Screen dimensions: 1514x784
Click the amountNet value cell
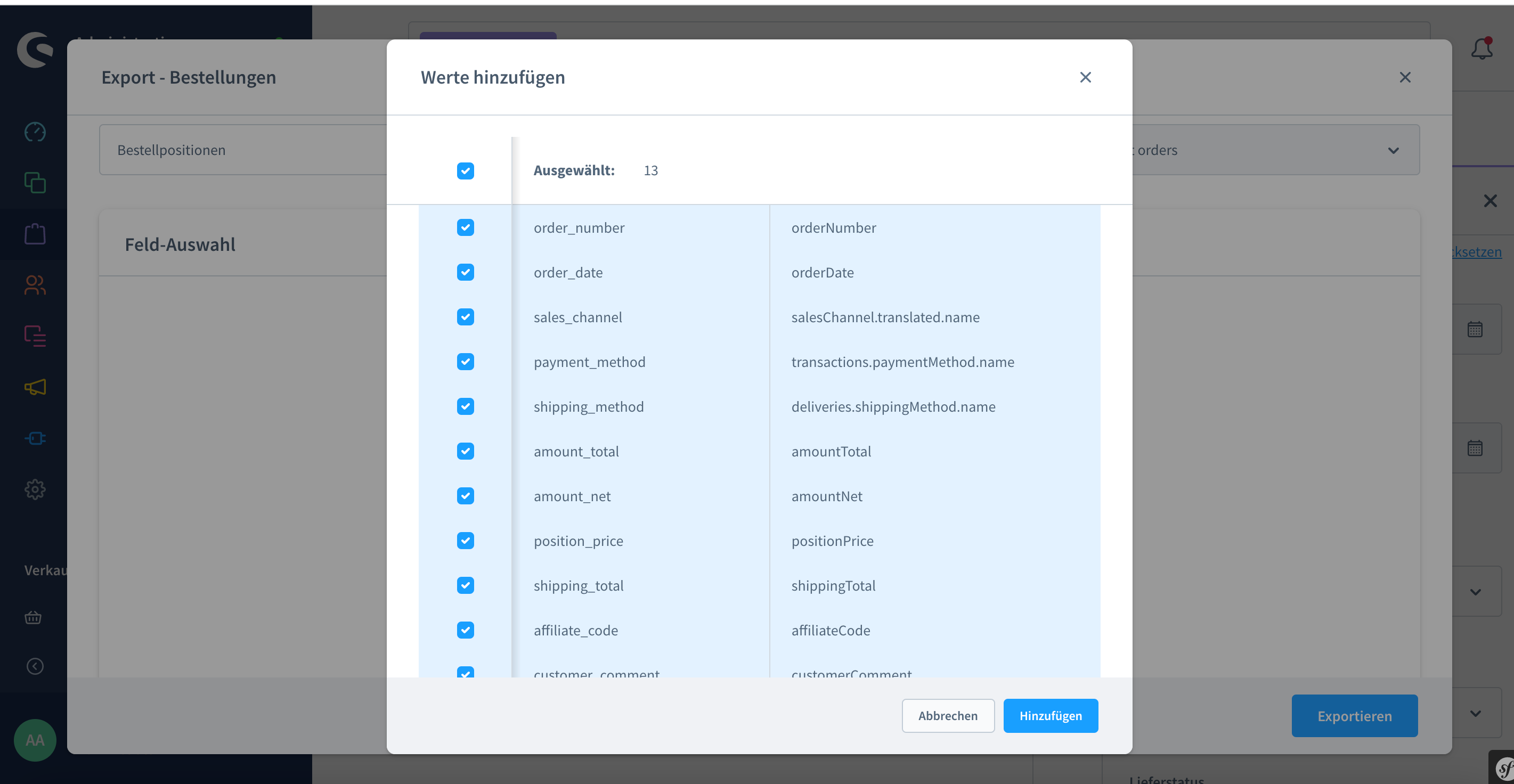pyautogui.click(x=827, y=495)
